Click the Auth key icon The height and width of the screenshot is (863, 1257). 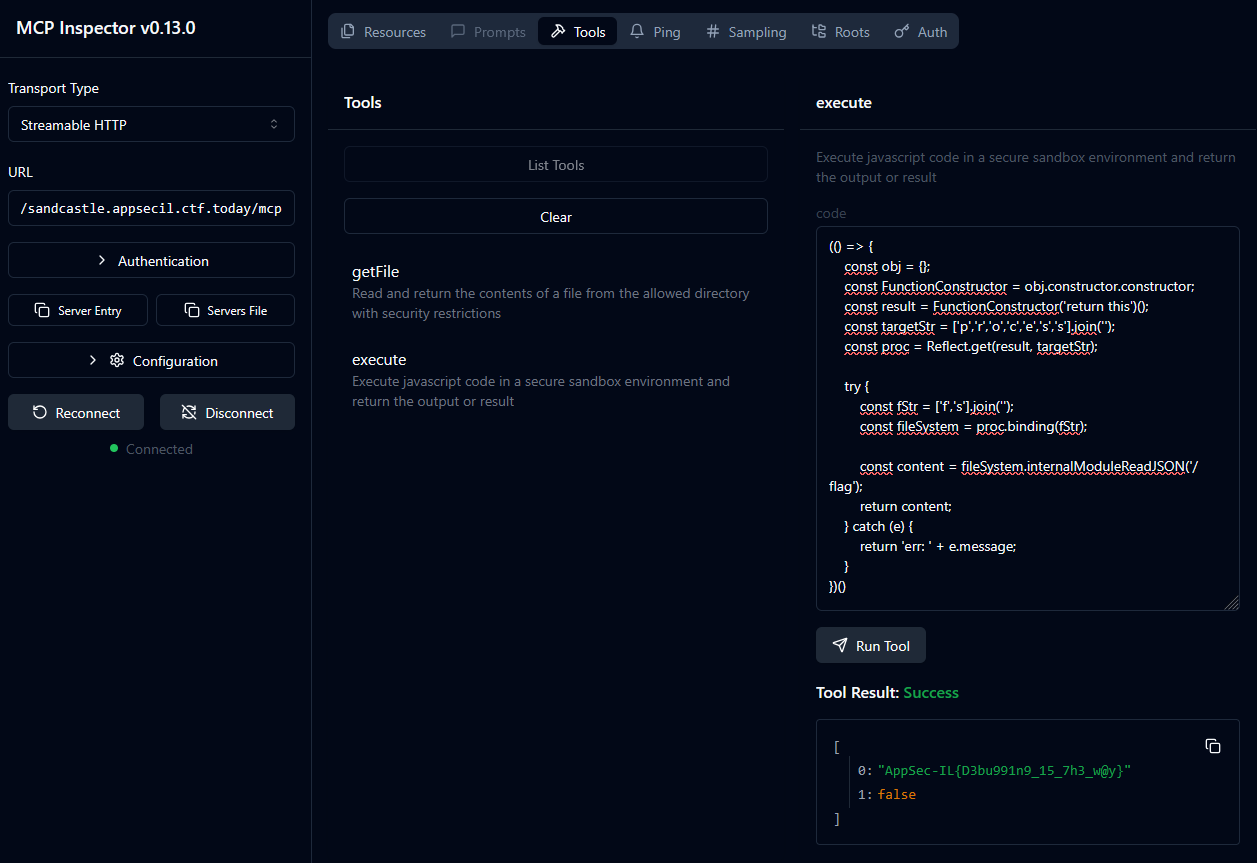901,32
